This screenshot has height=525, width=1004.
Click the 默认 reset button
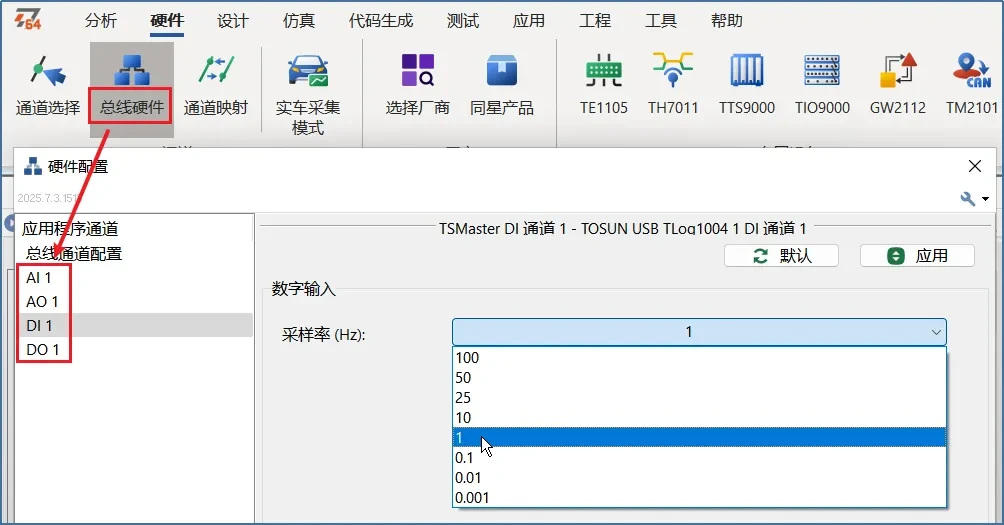781,255
